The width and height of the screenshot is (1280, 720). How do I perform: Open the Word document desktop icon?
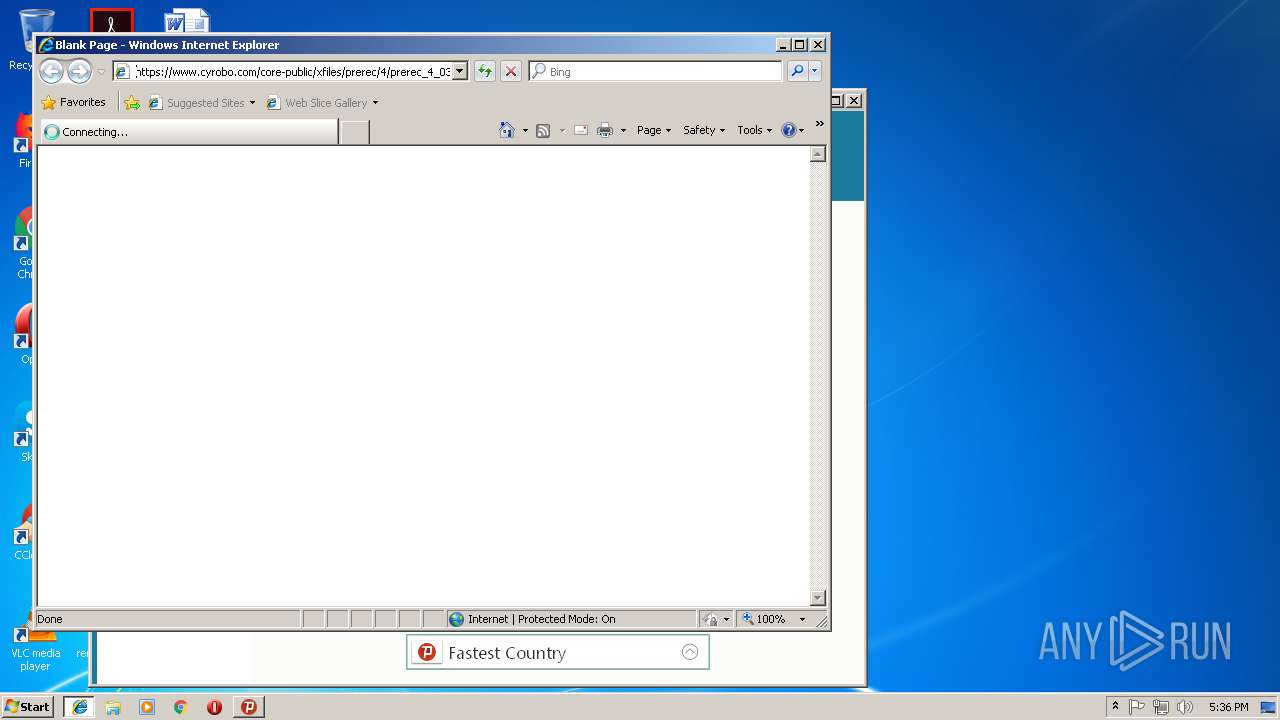[x=186, y=20]
